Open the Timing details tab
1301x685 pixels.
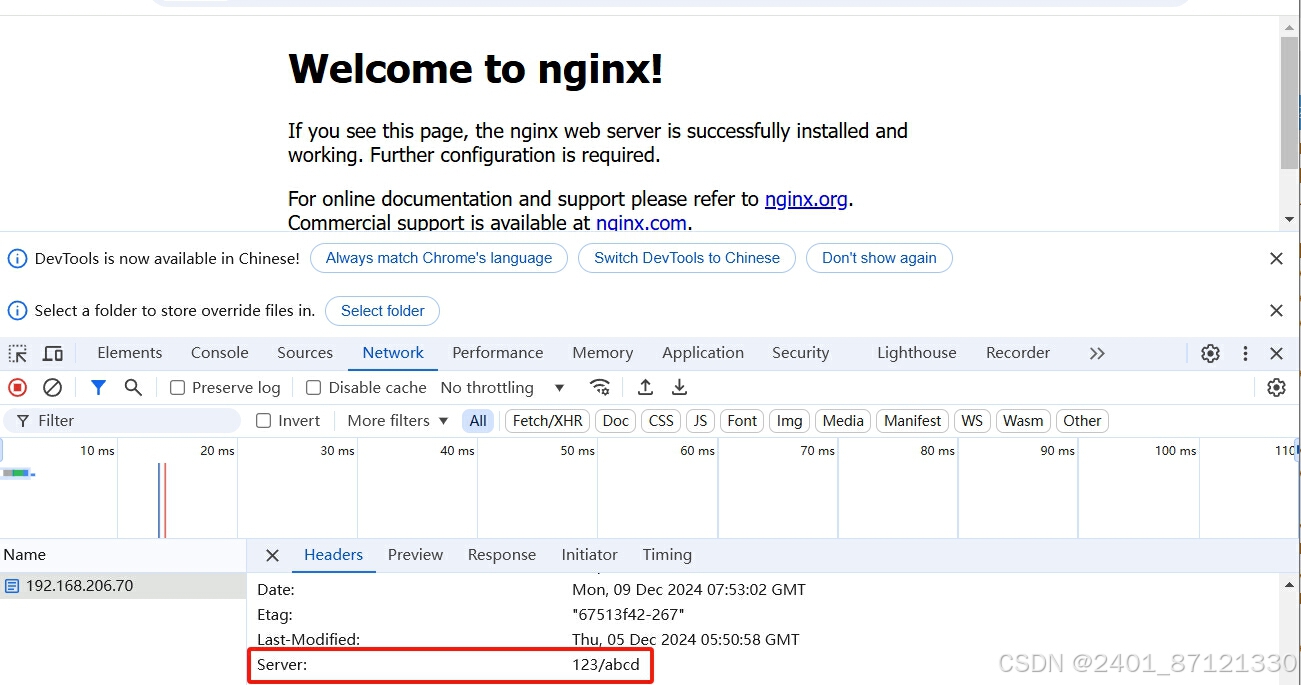667,555
